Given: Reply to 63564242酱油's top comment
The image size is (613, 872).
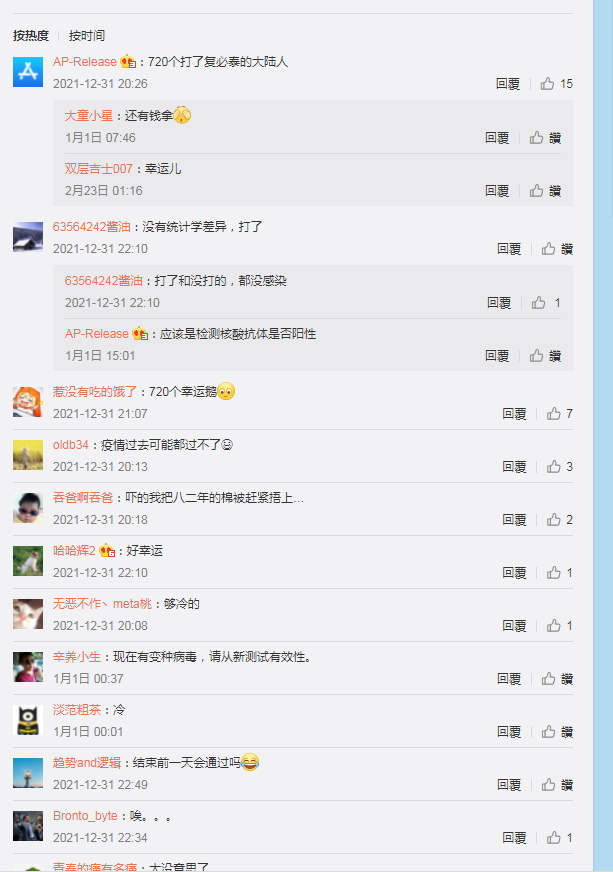Looking at the screenshot, I should point(509,249).
